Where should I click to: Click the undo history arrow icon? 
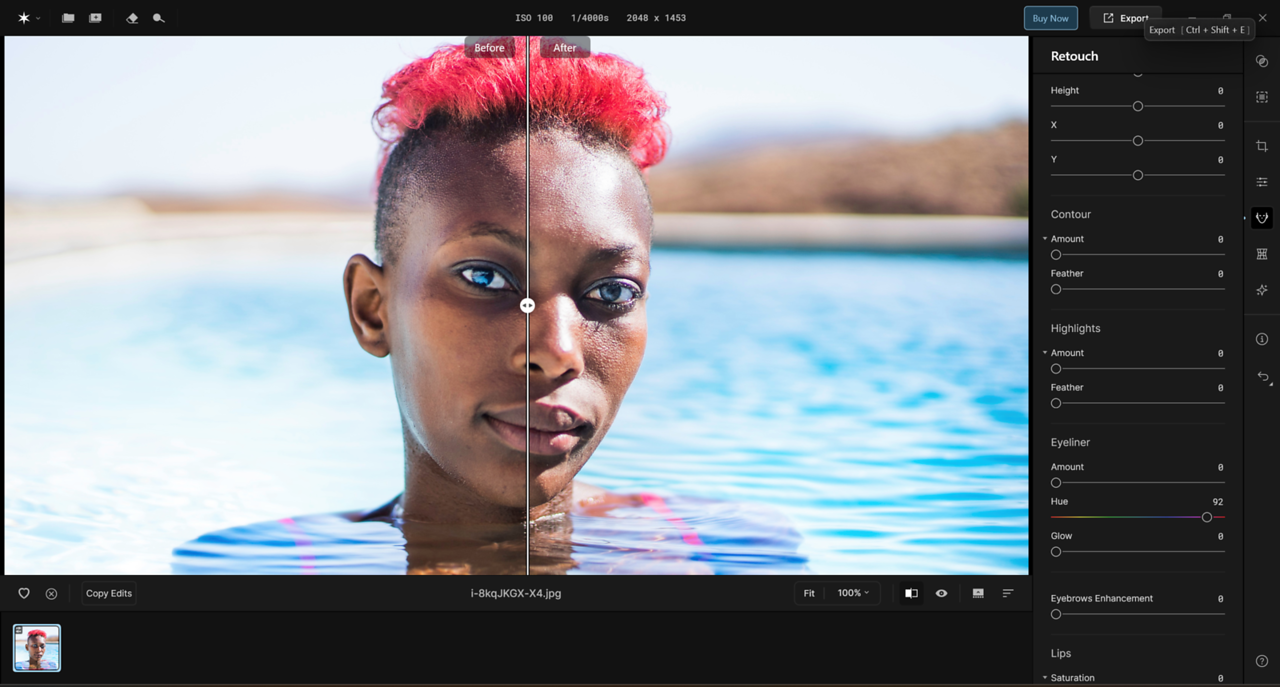coord(1263,377)
